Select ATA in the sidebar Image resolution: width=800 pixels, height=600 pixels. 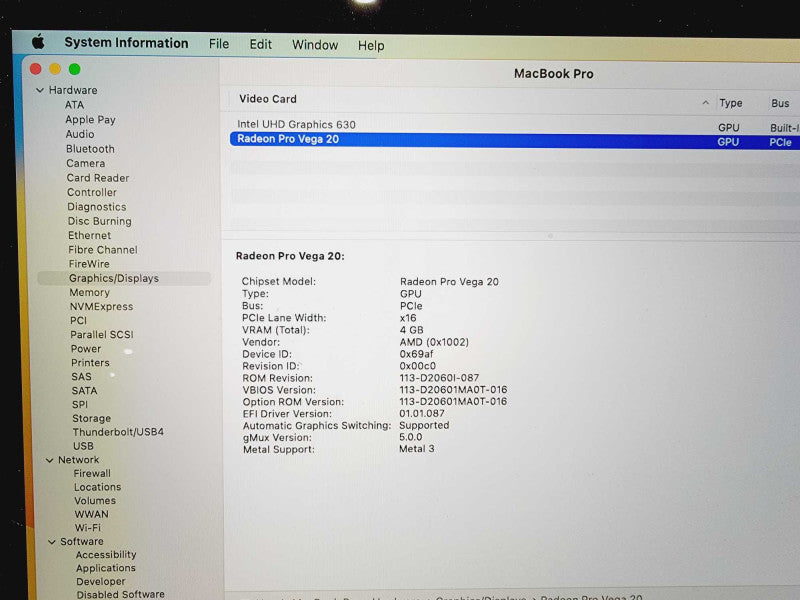click(x=74, y=105)
